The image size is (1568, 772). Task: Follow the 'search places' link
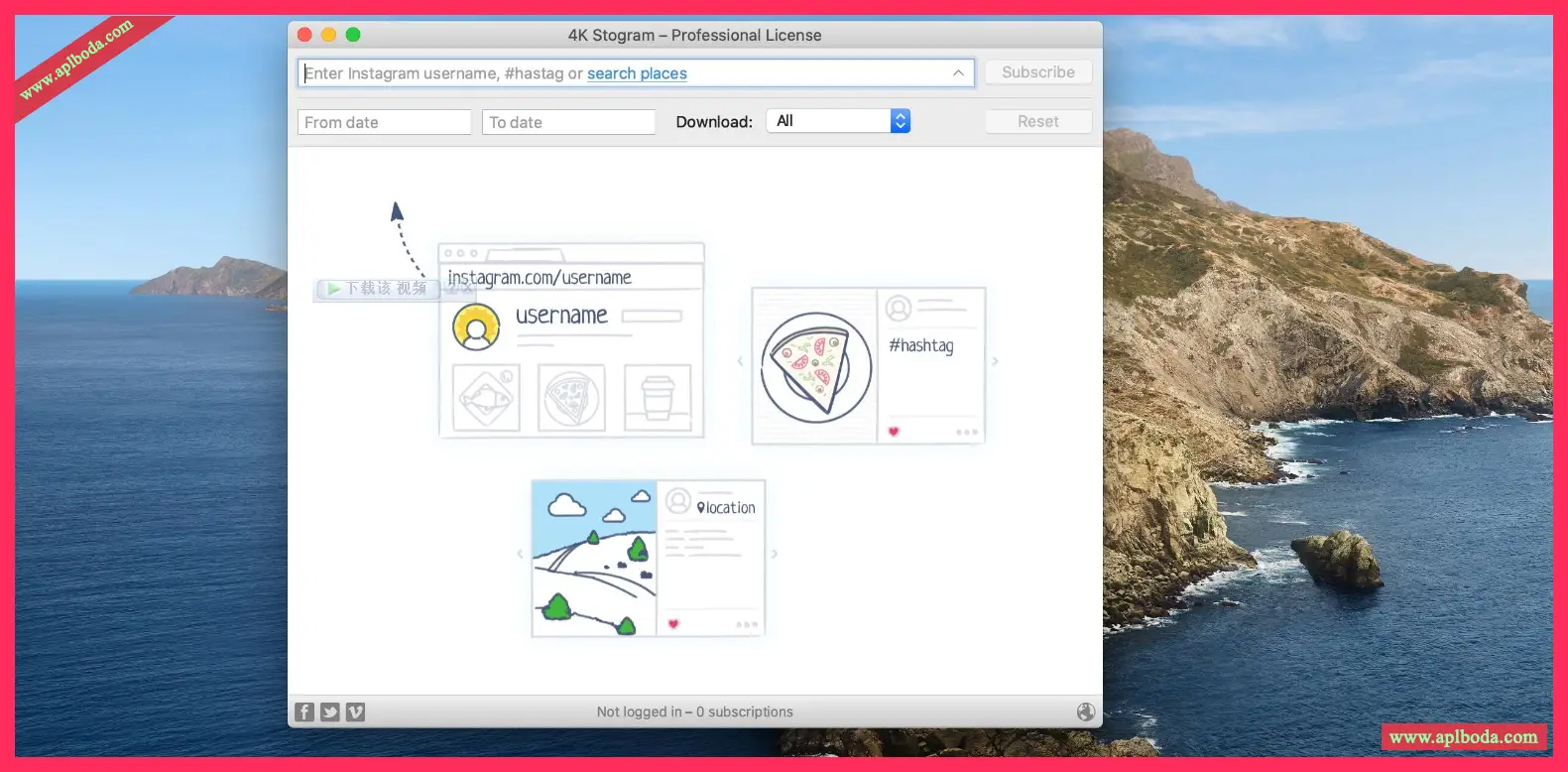[637, 73]
